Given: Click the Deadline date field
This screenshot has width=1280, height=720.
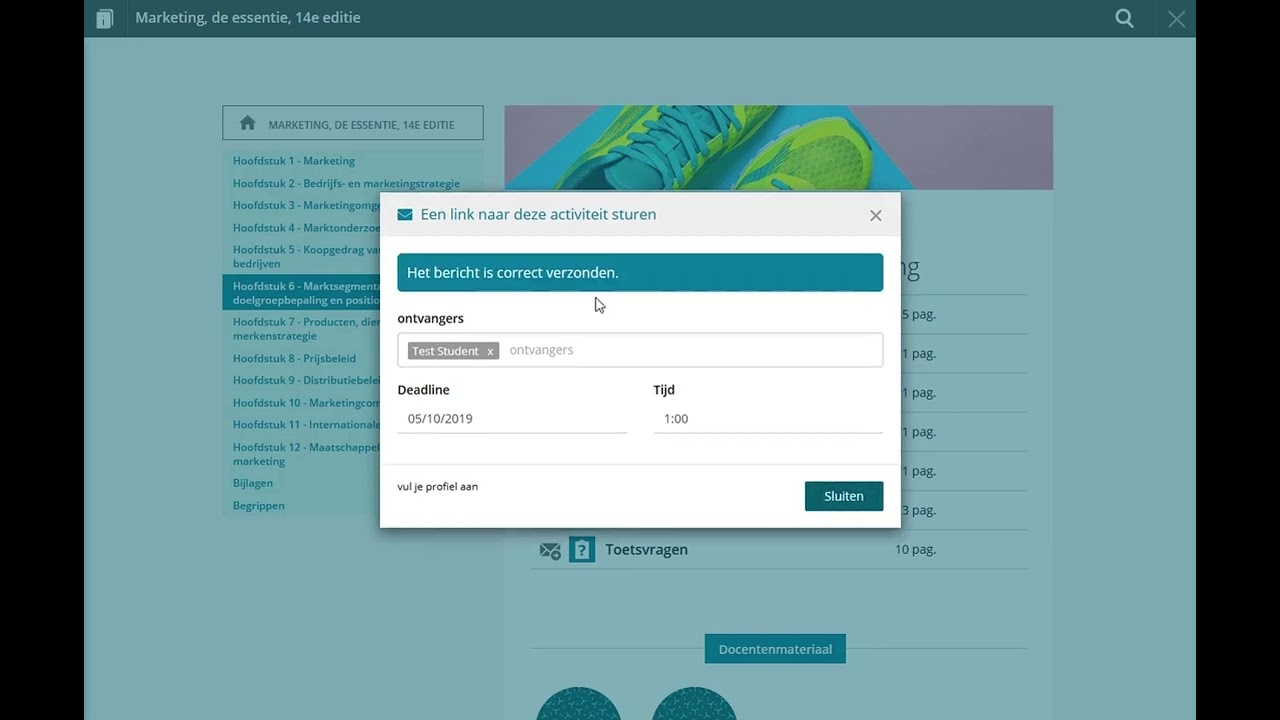Looking at the screenshot, I should point(512,419).
